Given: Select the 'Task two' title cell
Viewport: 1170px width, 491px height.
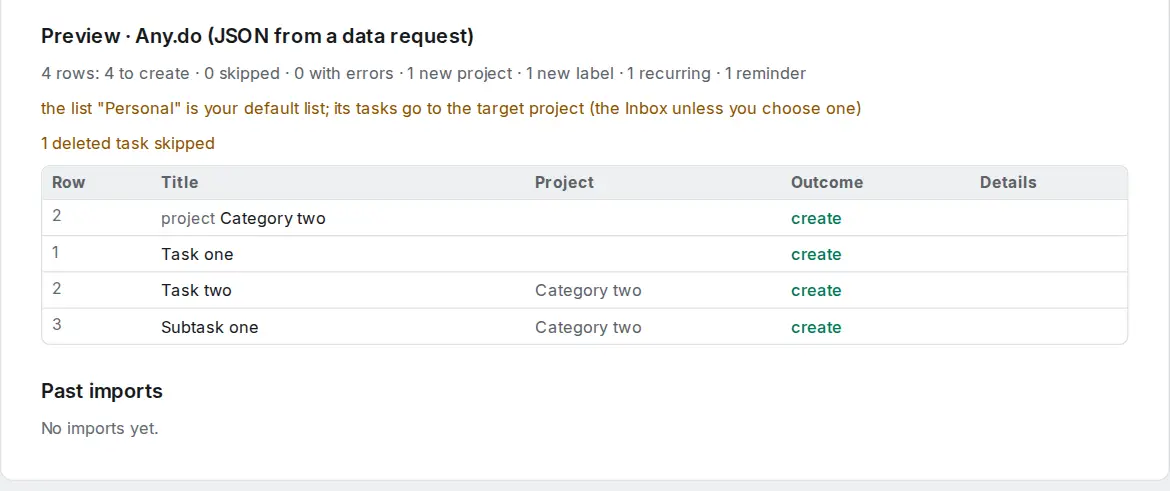Looking at the screenshot, I should 196,290.
